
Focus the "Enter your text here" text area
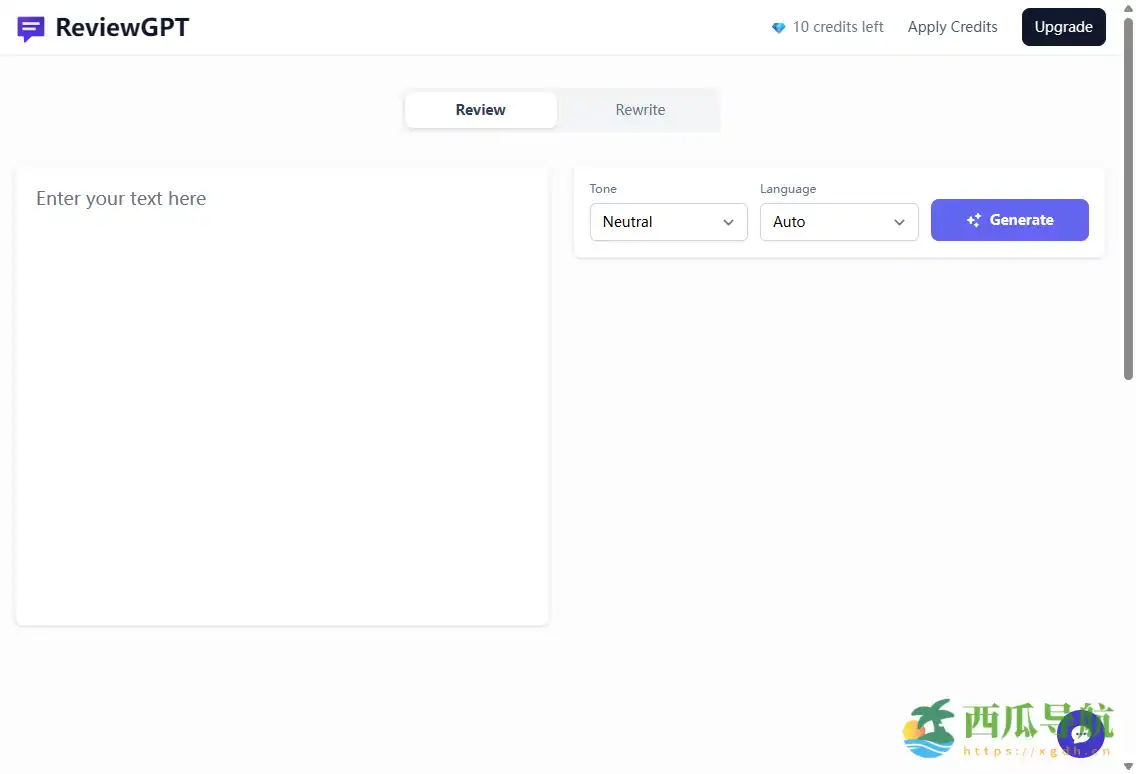coord(282,400)
